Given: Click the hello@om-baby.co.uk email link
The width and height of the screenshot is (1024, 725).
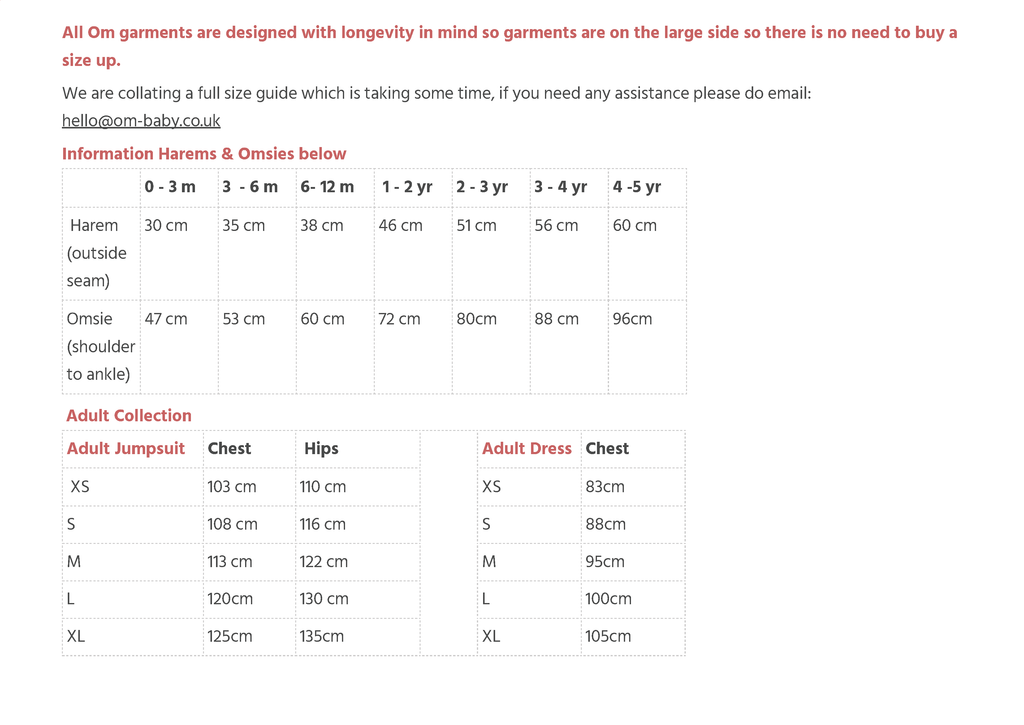Looking at the screenshot, I should tap(141, 121).
